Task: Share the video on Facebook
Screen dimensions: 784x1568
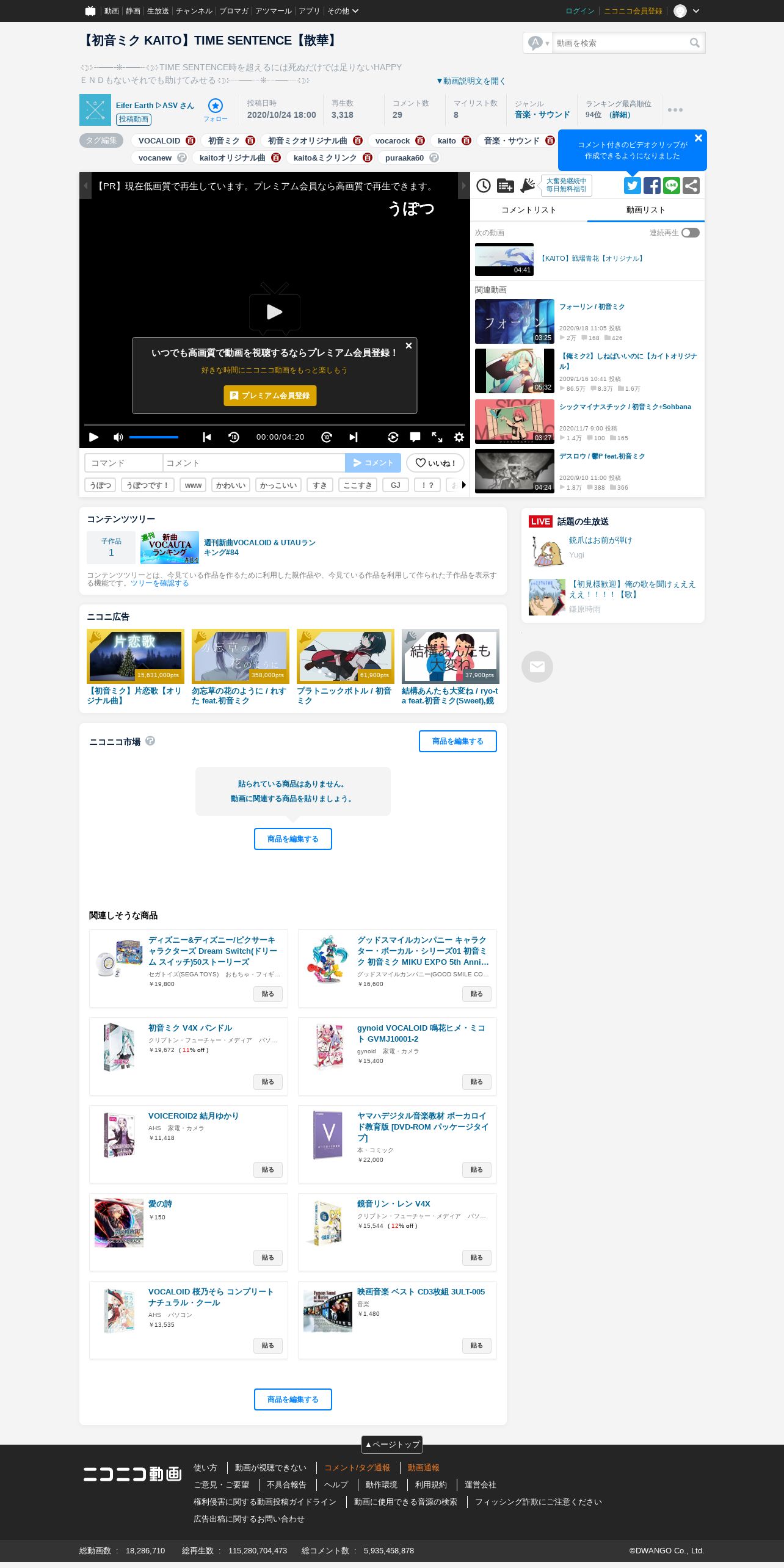Action: tap(652, 186)
